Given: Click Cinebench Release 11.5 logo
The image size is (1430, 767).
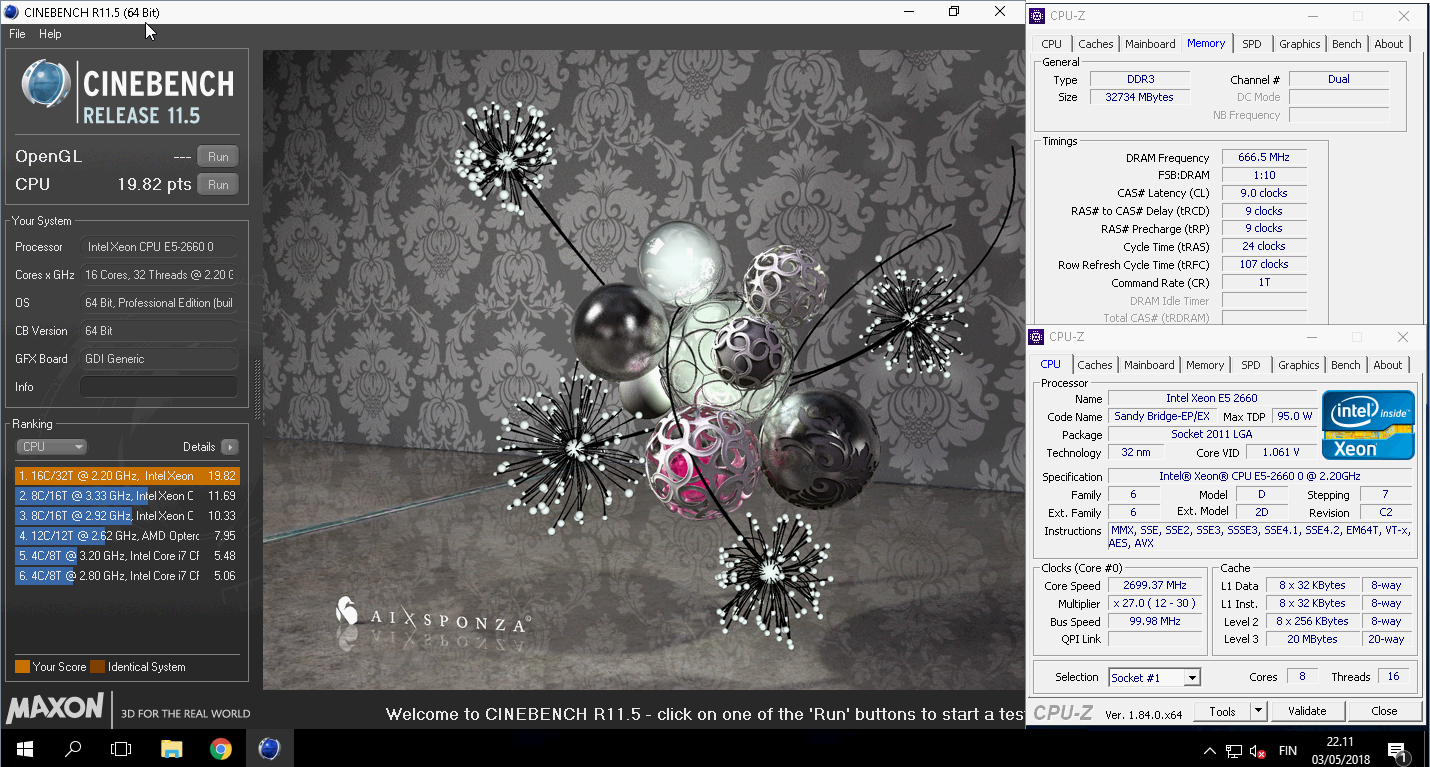Looking at the screenshot, I should pyautogui.click(x=128, y=92).
